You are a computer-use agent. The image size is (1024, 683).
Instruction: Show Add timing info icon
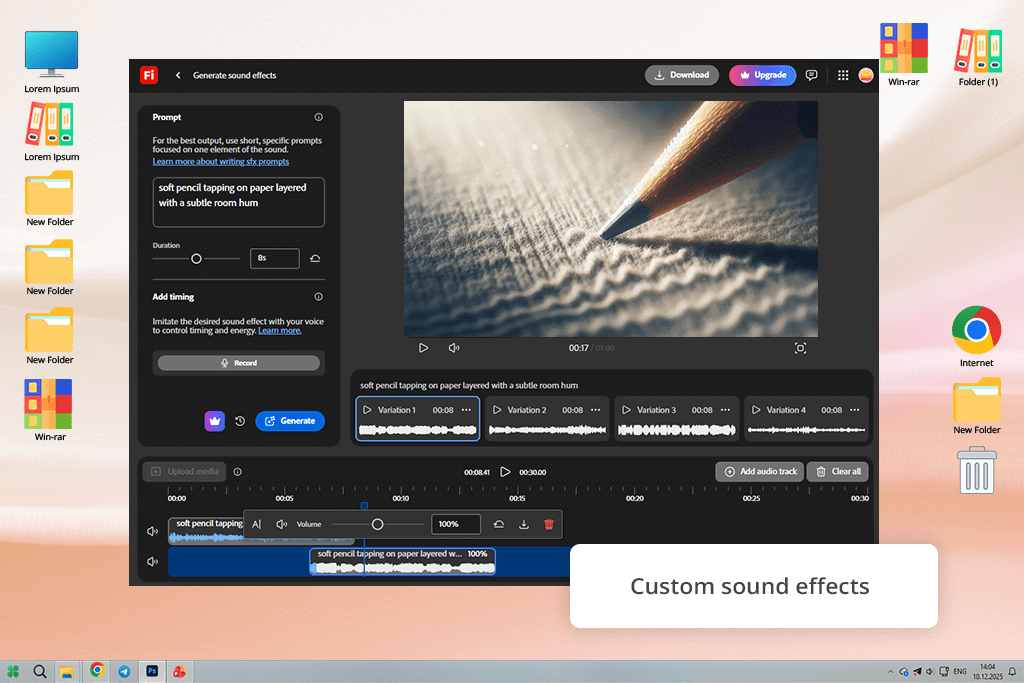(x=319, y=296)
